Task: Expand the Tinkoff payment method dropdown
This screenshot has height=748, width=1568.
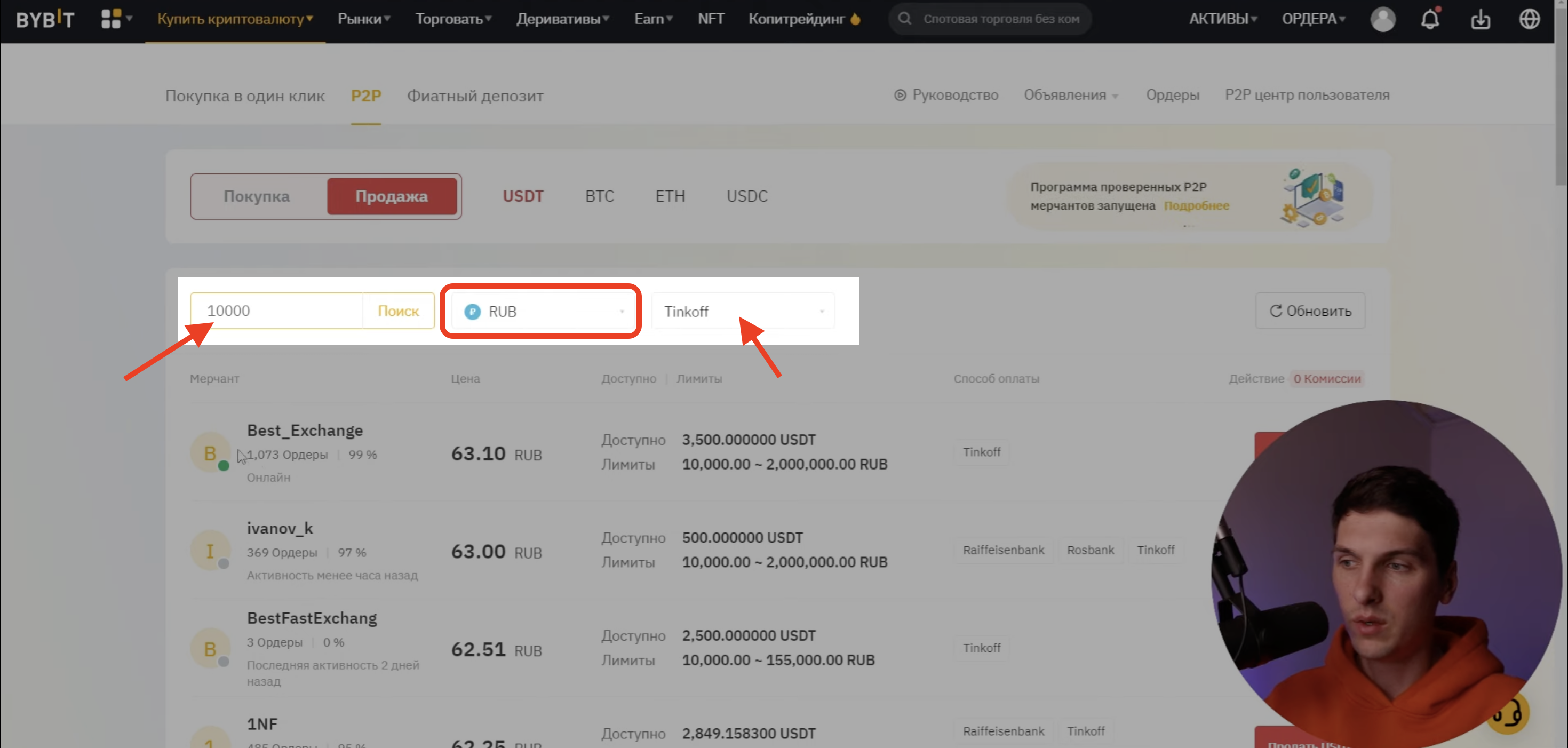Action: click(x=743, y=311)
